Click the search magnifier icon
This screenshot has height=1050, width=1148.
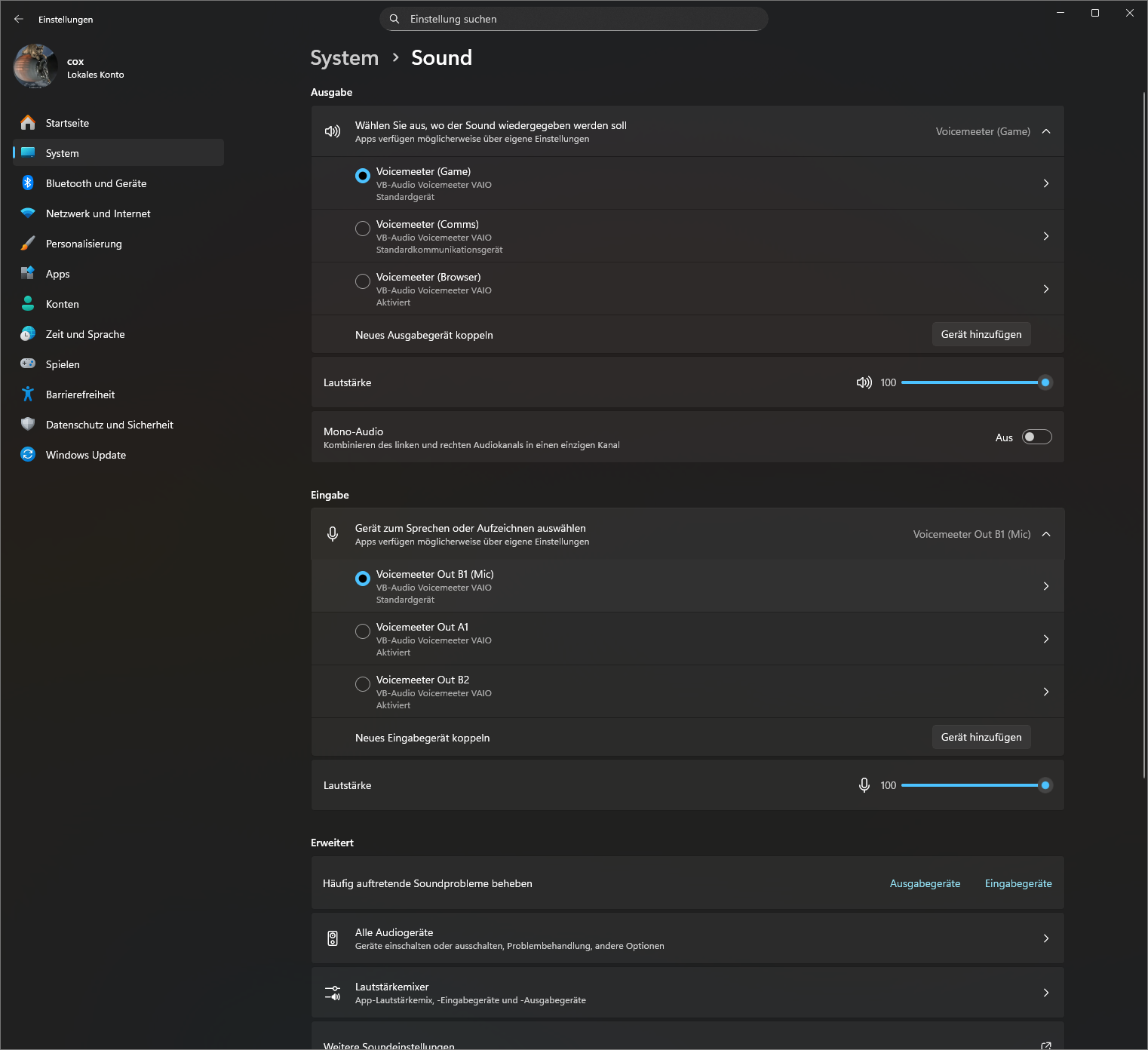394,19
